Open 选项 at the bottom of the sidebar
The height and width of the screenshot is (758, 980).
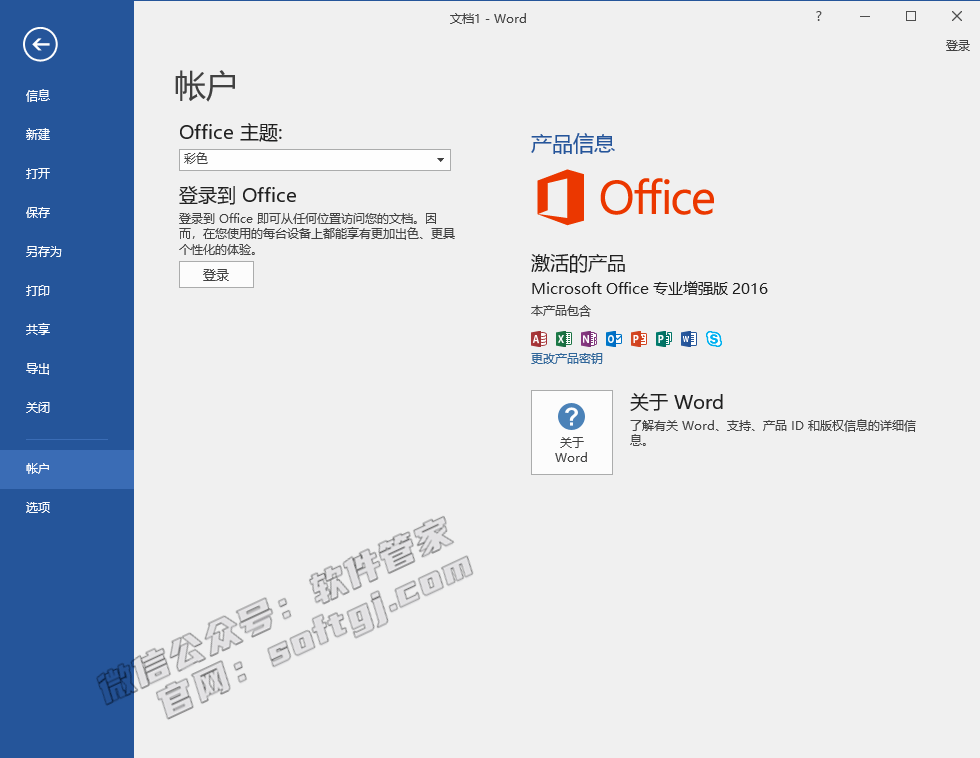[37, 507]
